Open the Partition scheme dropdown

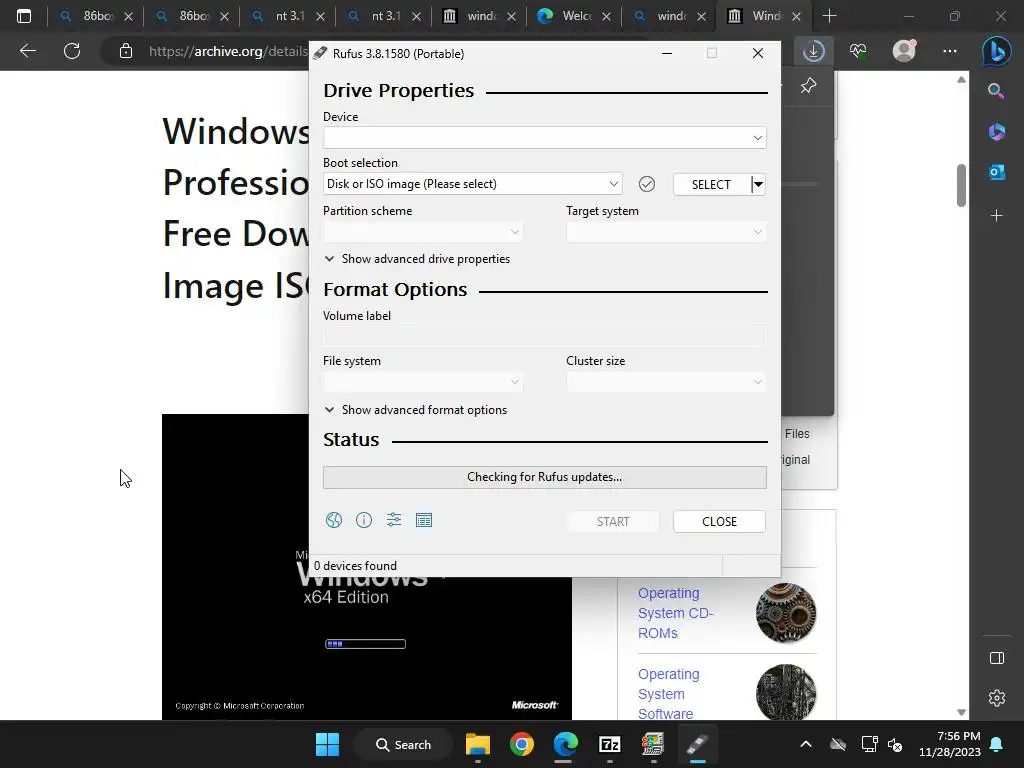(x=423, y=232)
